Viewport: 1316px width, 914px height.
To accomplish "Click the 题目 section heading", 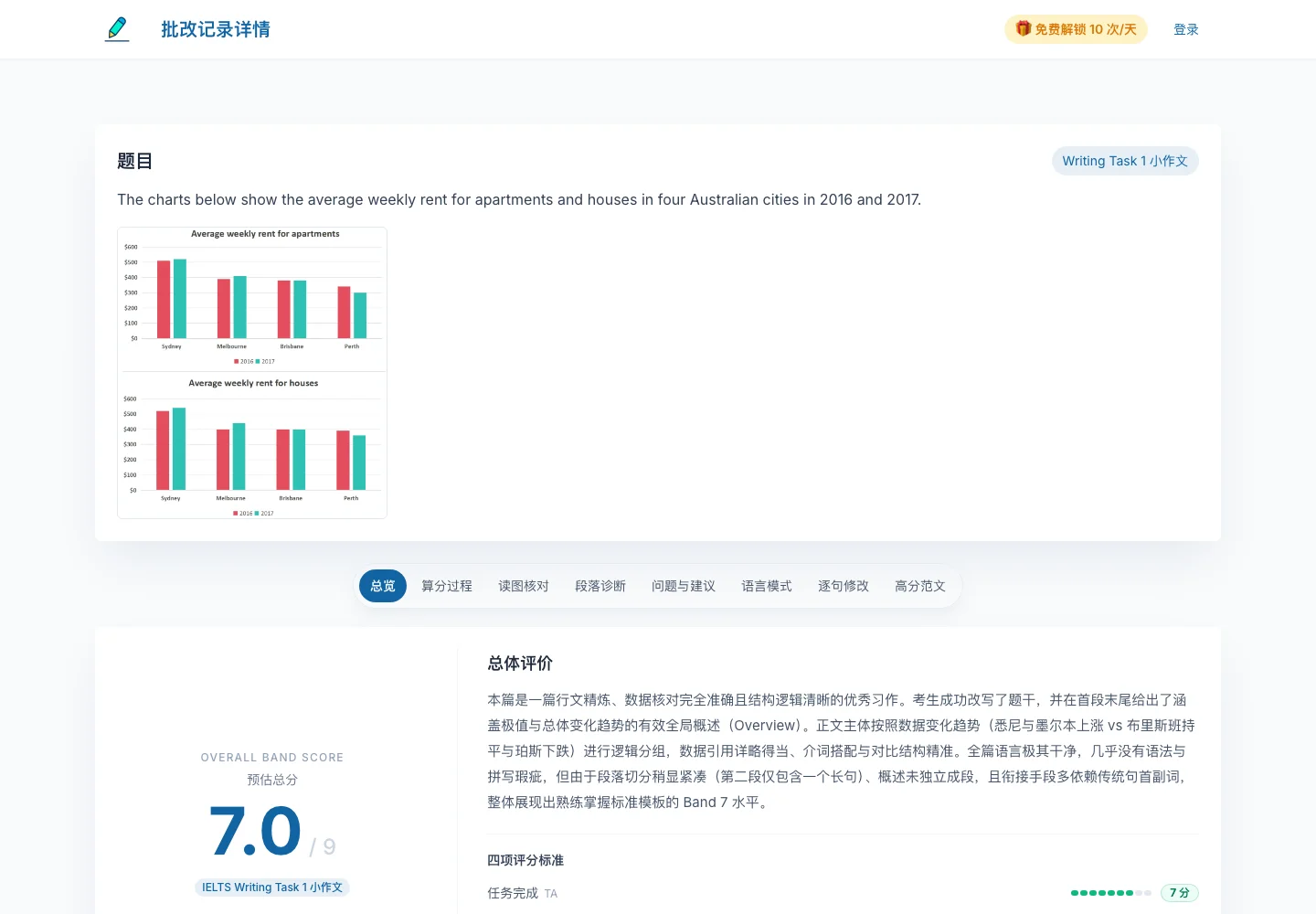I will pos(134,161).
